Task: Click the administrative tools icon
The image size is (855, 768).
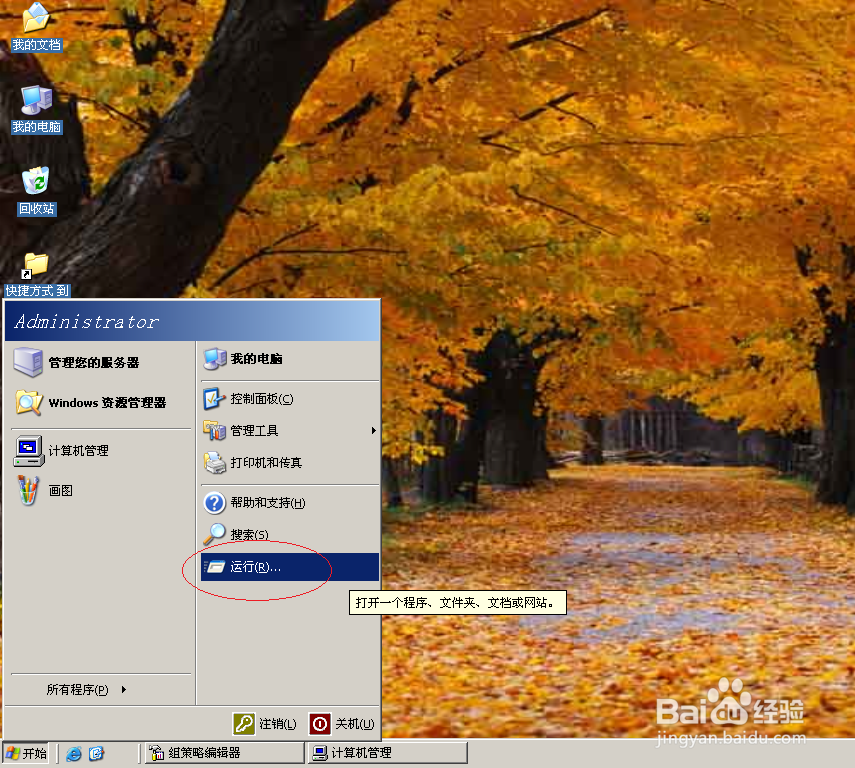Action: coord(214,430)
